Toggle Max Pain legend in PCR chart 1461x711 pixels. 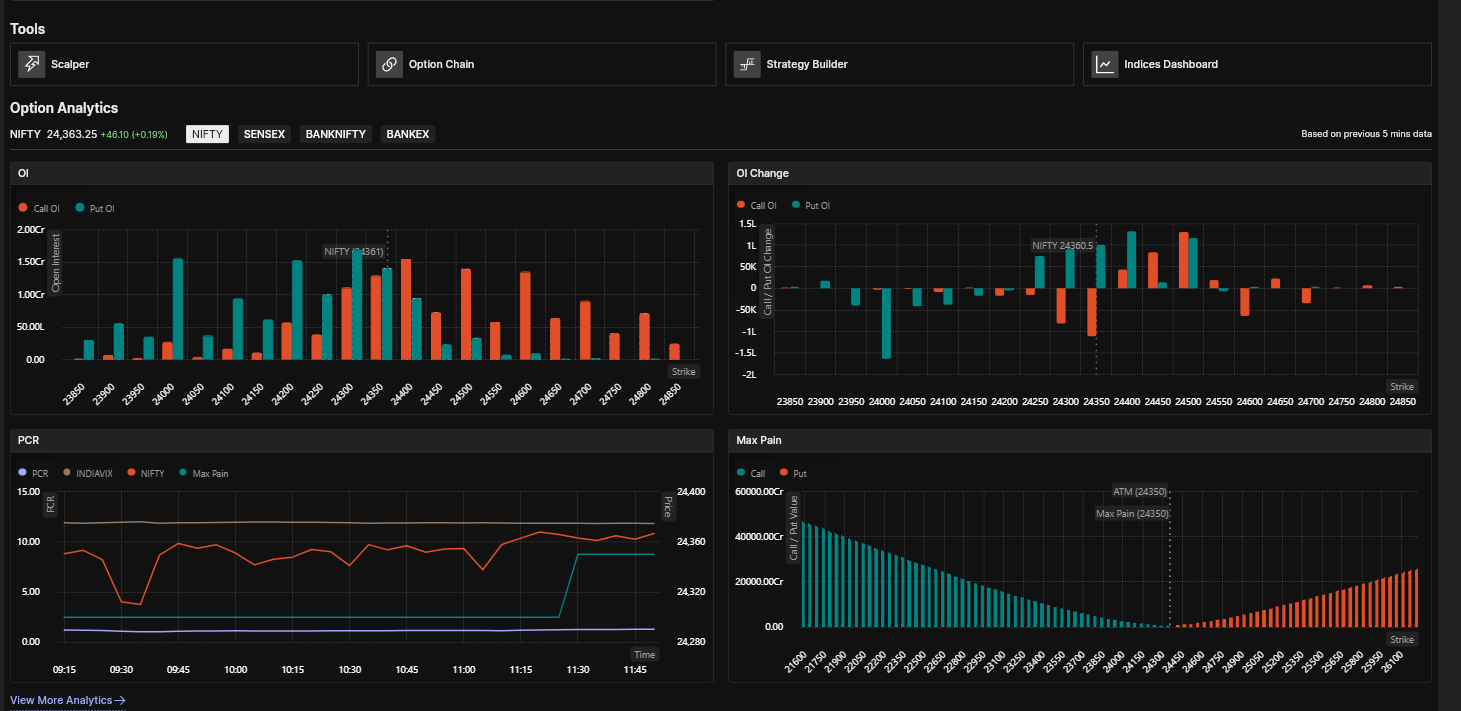(x=203, y=473)
